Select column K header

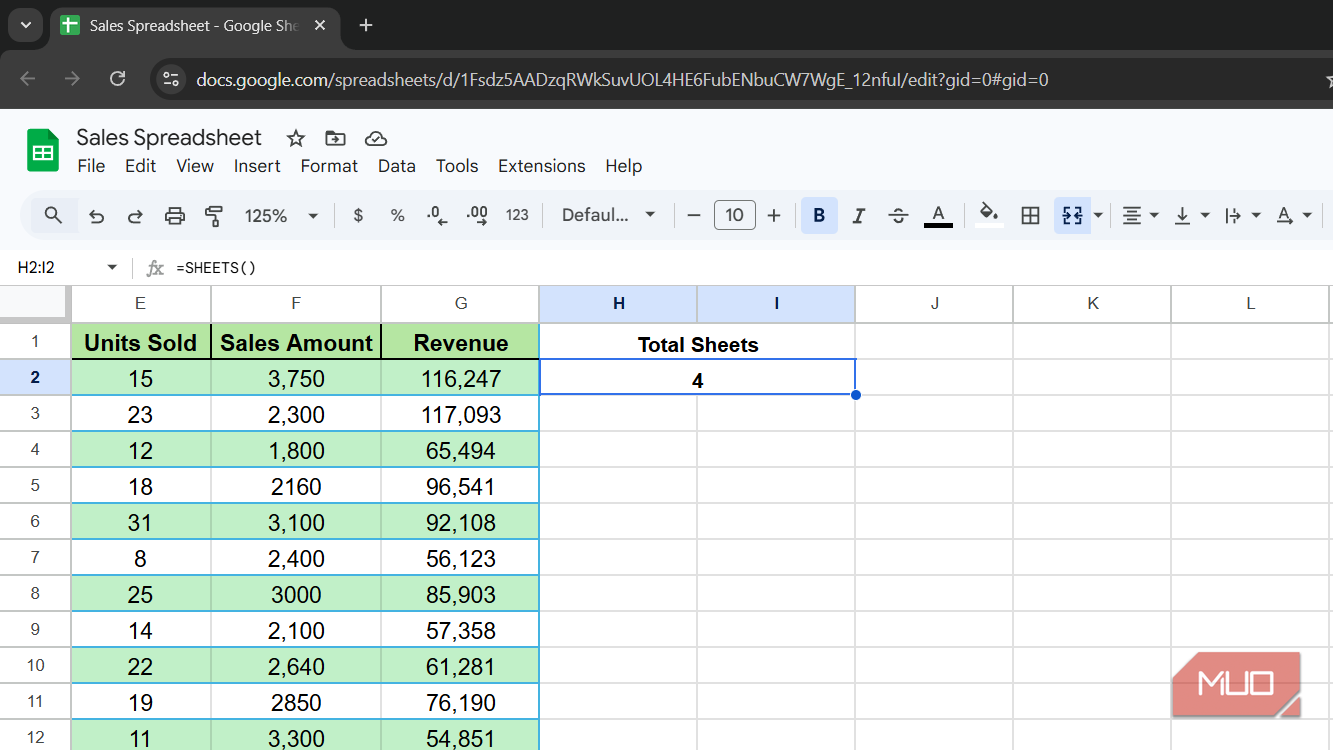coord(1092,304)
